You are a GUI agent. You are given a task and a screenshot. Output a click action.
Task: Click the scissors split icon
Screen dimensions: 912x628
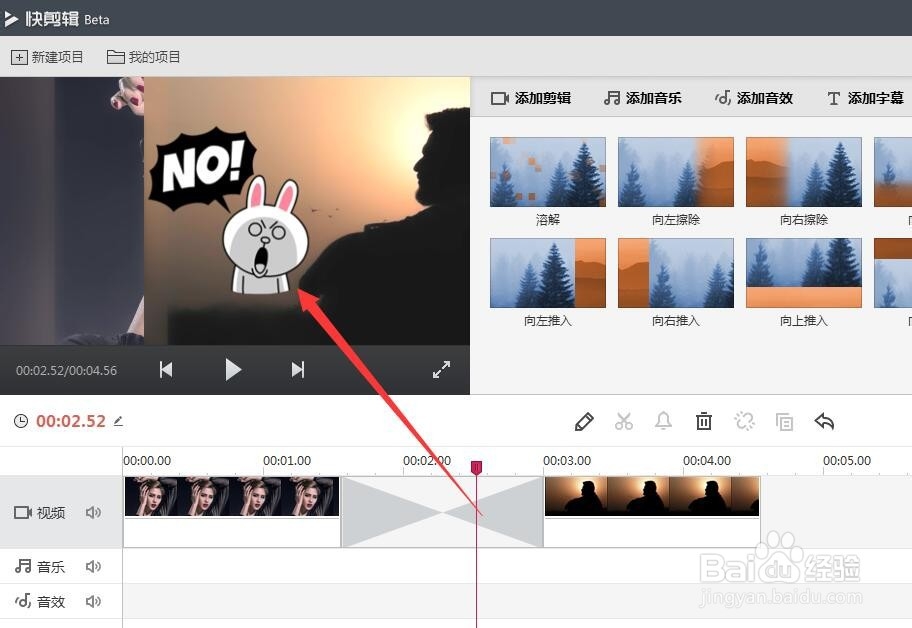click(x=624, y=422)
